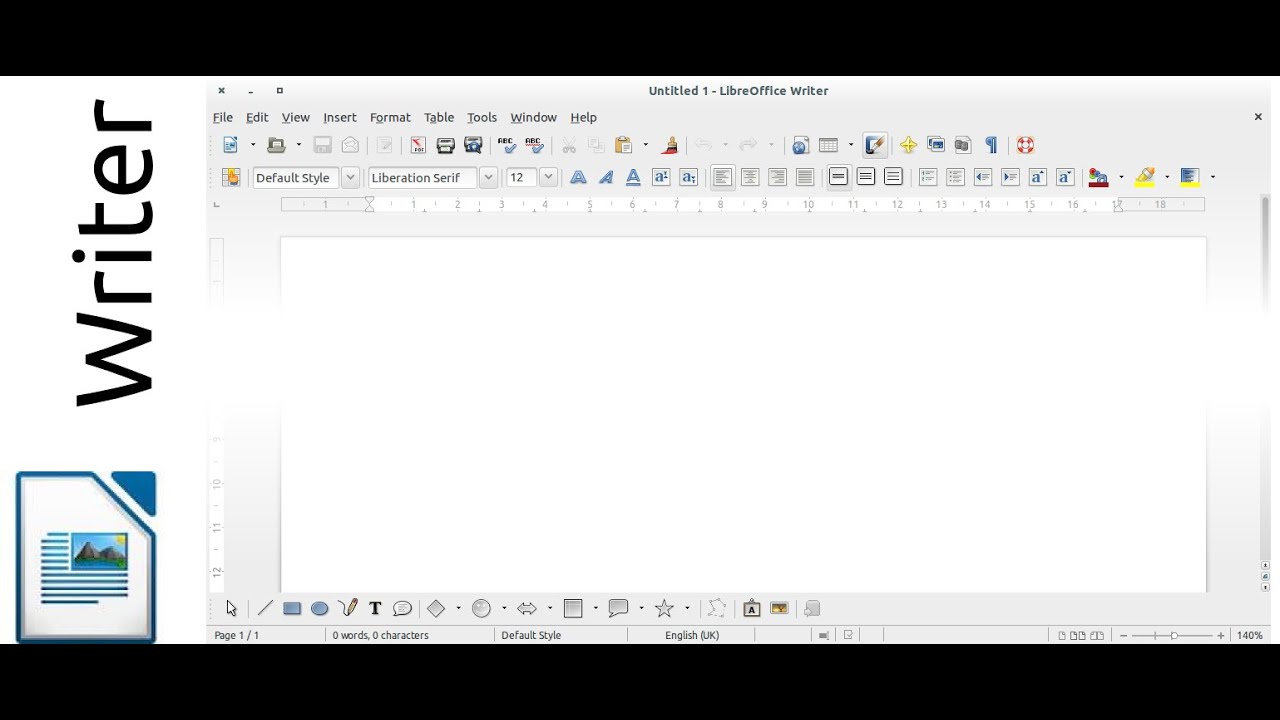The height and width of the screenshot is (720, 1280).
Task: Click the Paste clipboard icon
Action: click(624, 145)
